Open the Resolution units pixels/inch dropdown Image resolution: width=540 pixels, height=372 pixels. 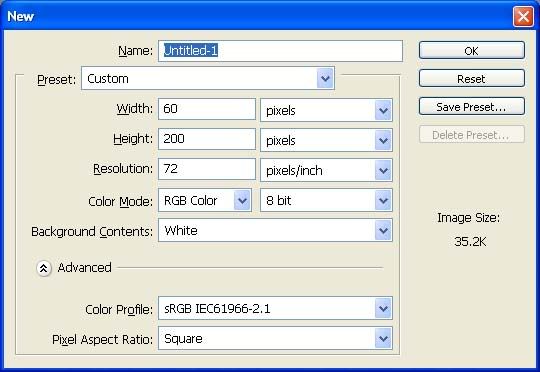326,170
